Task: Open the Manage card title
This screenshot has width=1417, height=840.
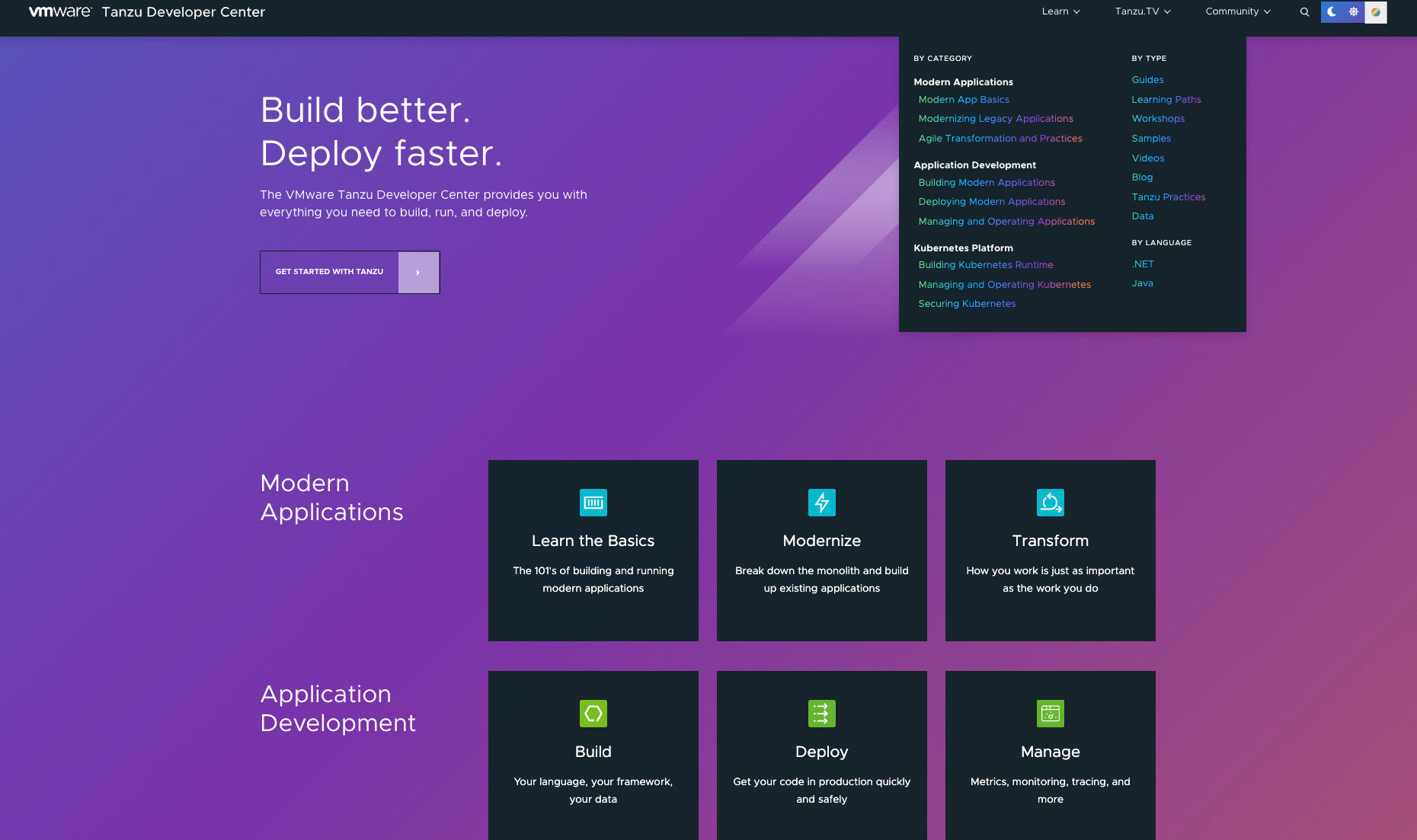Action: click(x=1051, y=752)
